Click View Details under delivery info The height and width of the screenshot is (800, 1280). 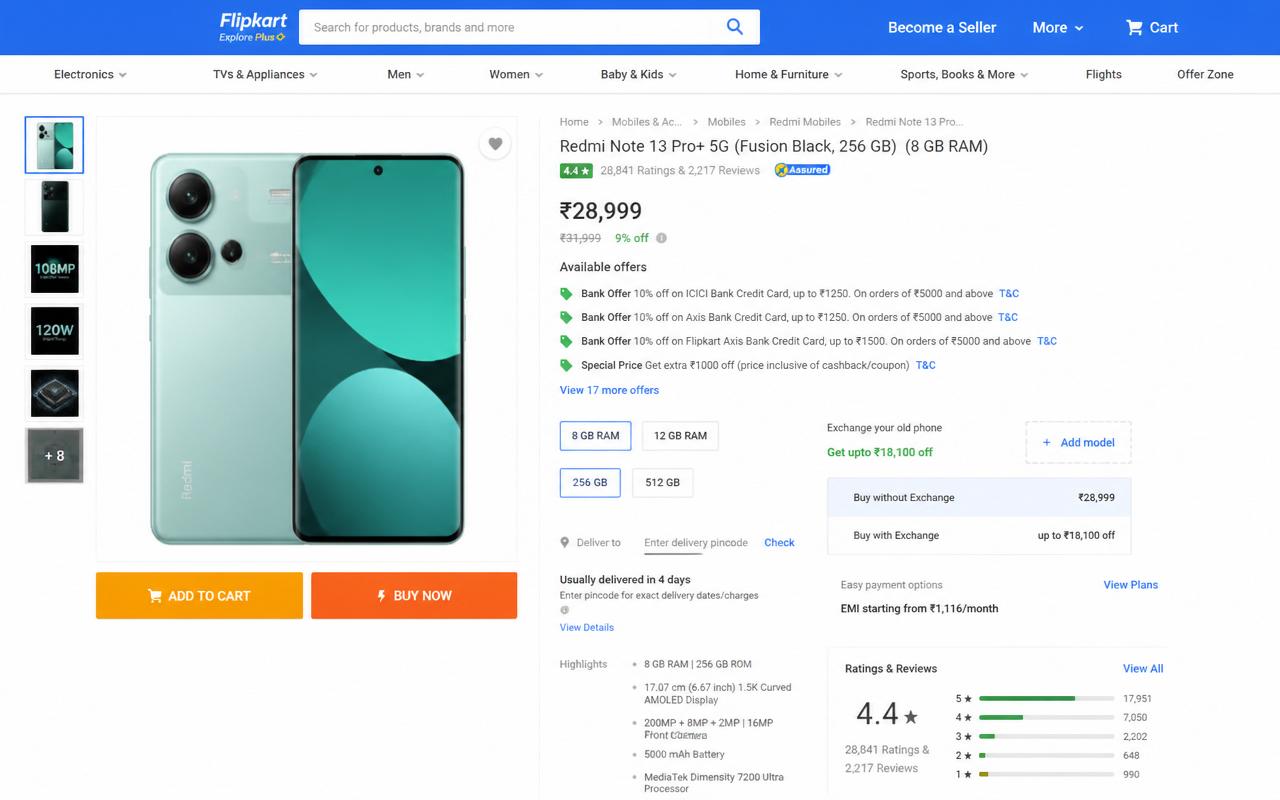587,627
